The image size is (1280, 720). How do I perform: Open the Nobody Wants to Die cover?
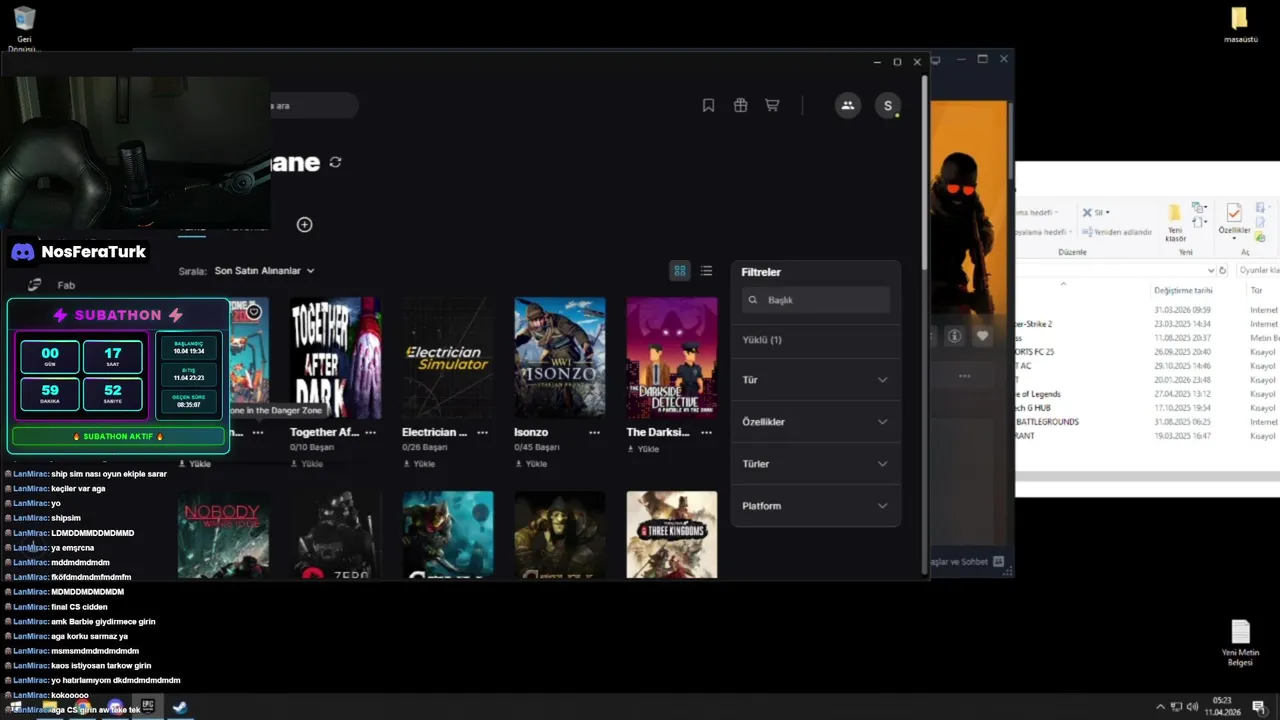point(223,534)
